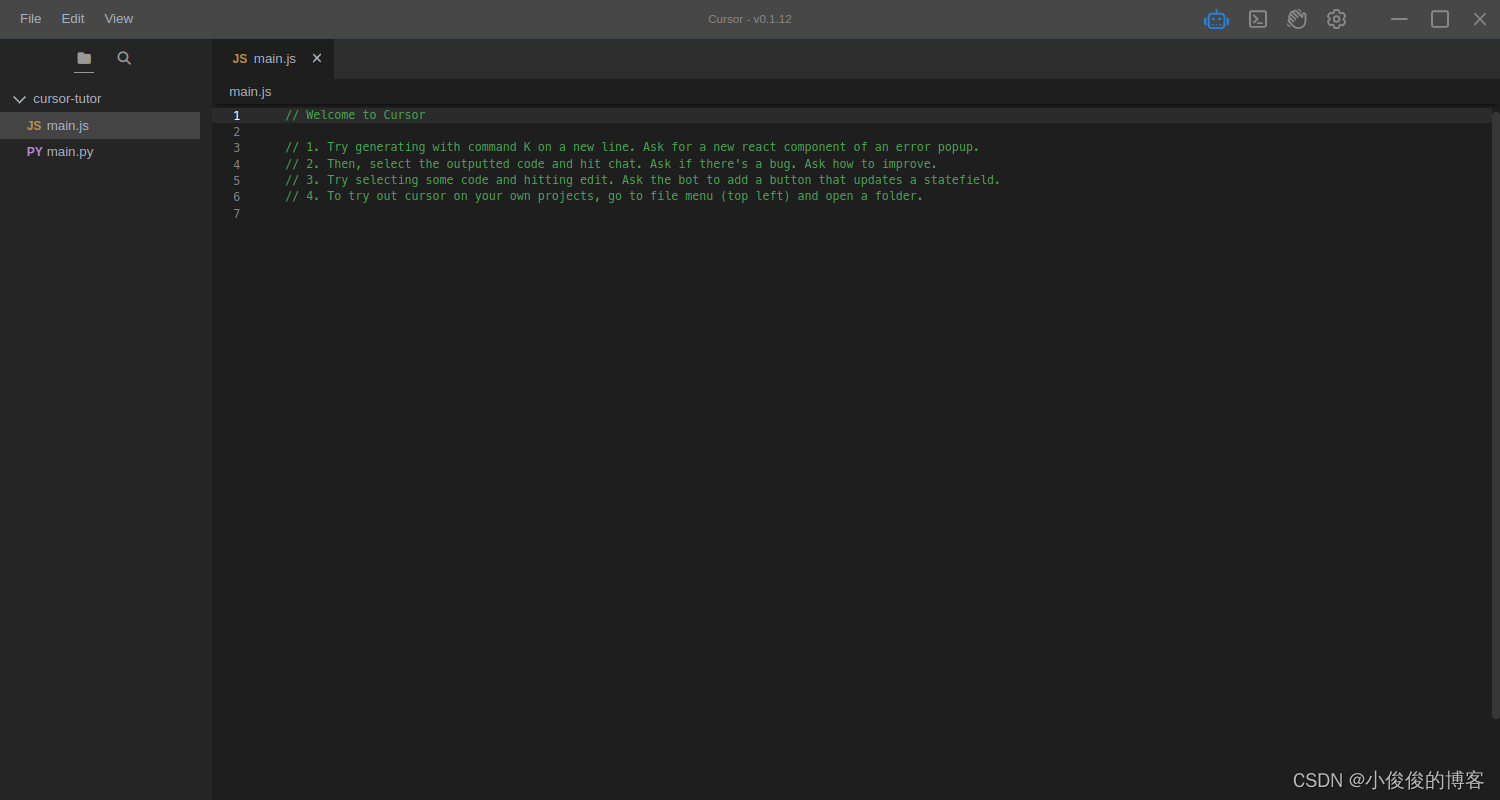The width and height of the screenshot is (1500, 800).
Task: Show the file explorer folder icon
Action: point(84,58)
